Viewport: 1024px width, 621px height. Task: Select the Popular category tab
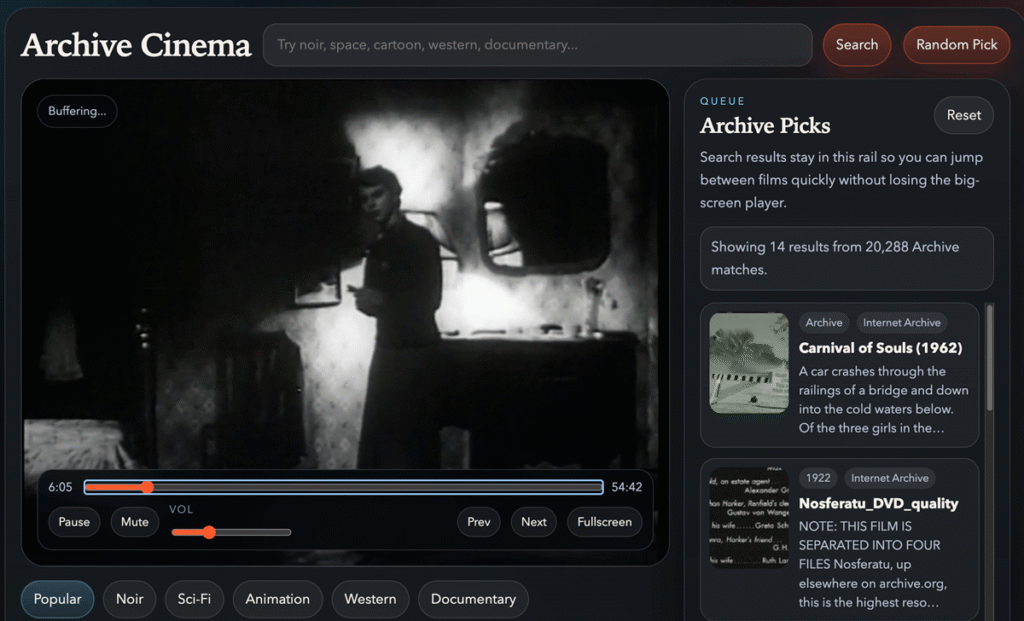58,599
